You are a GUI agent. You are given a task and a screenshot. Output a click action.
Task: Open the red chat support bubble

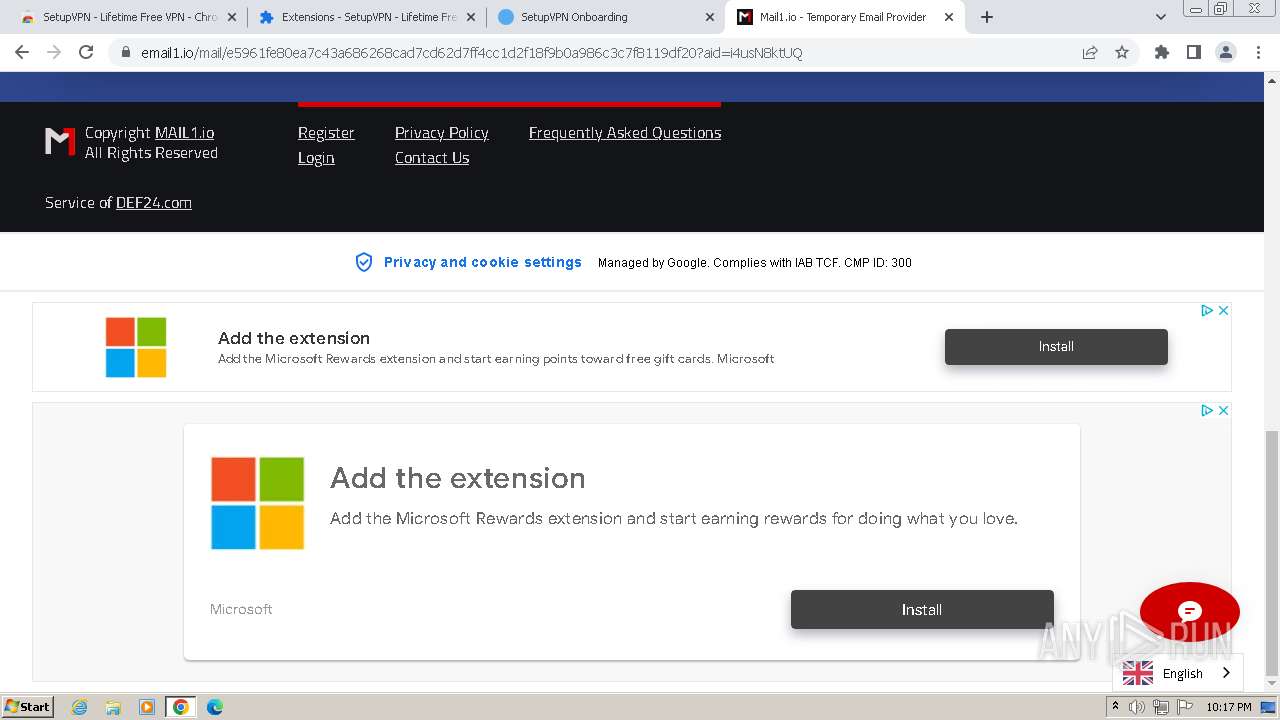1190,612
